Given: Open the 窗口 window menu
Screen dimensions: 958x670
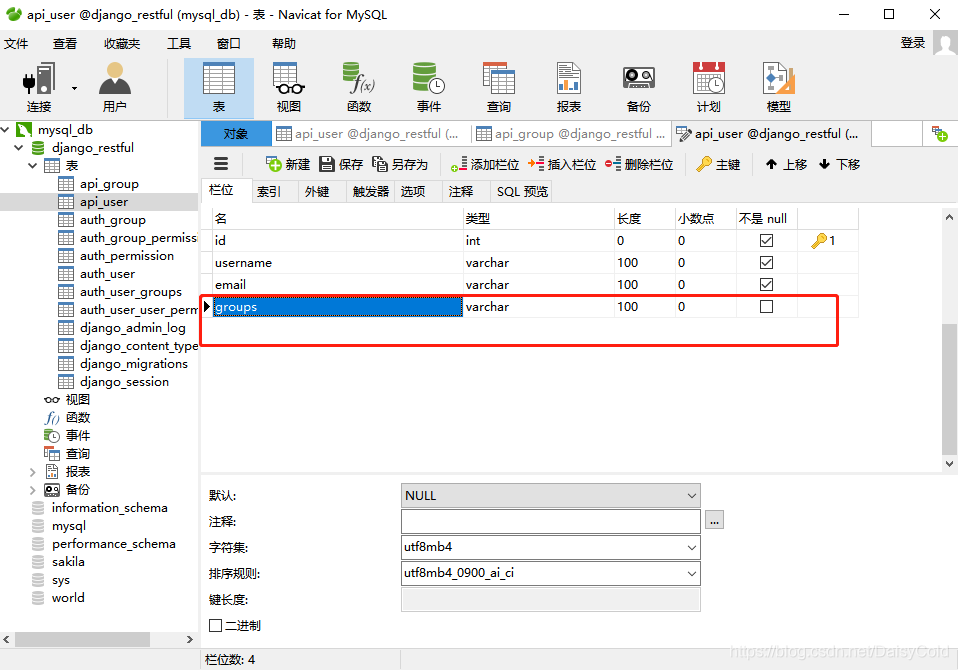Looking at the screenshot, I should 229,43.
